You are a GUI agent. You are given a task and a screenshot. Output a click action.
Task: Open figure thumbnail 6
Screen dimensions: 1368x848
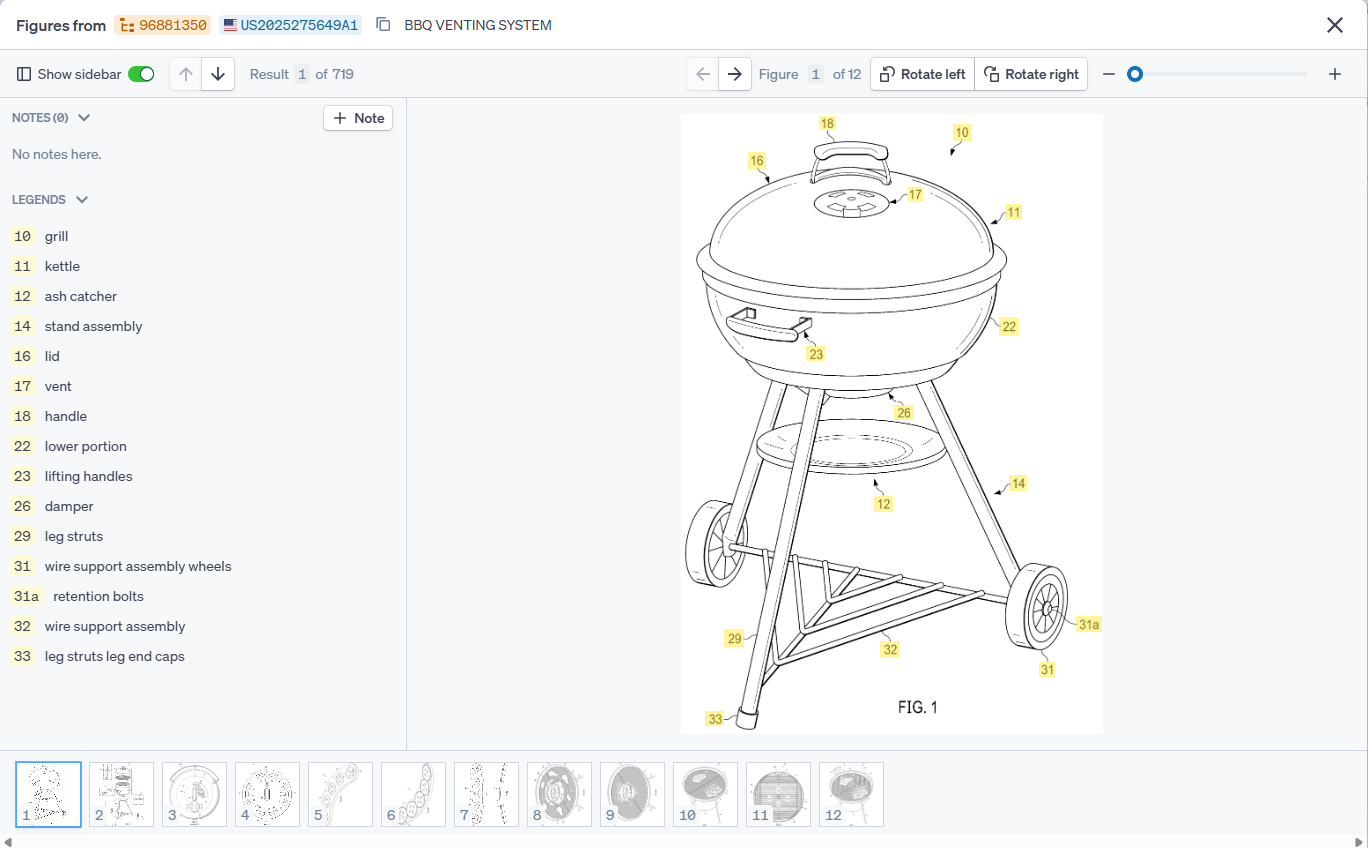pos(414,794)
